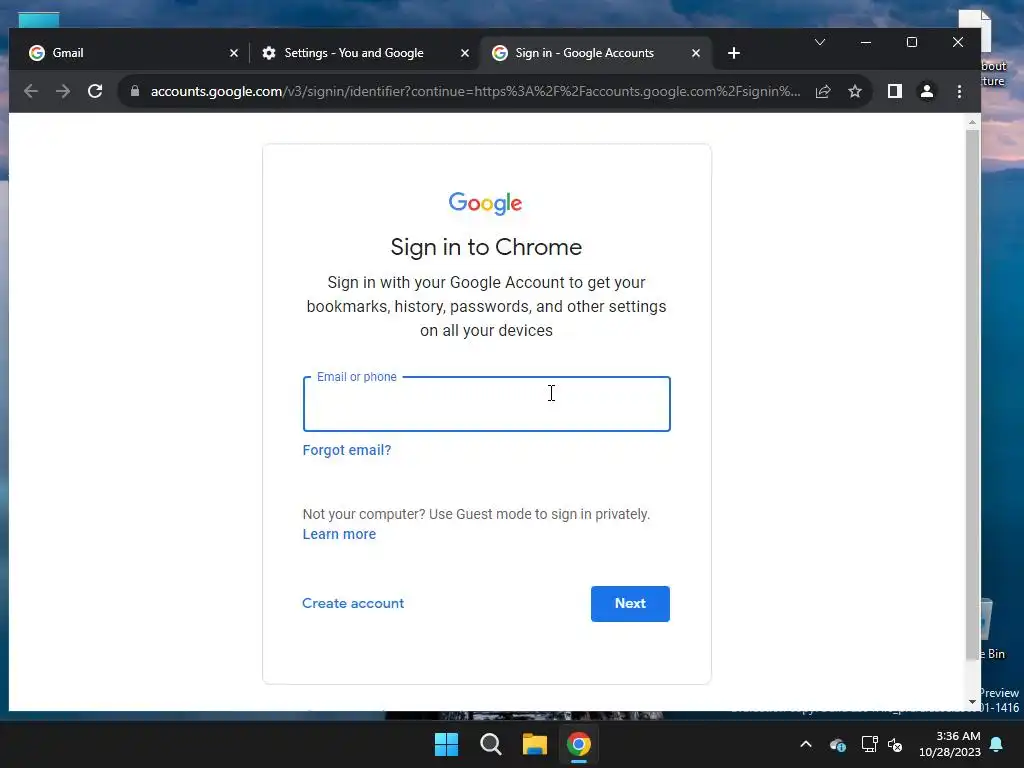This screenshot has height=768, width=1024.
Task: Close the Gmail tab
Action: (x=234, y=53)
